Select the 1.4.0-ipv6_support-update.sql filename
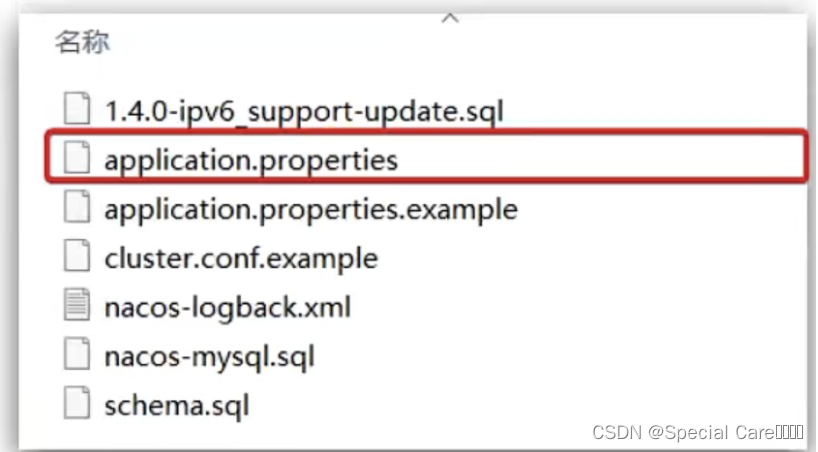Viewport: 818px width, 452px height. coord(304,112)
